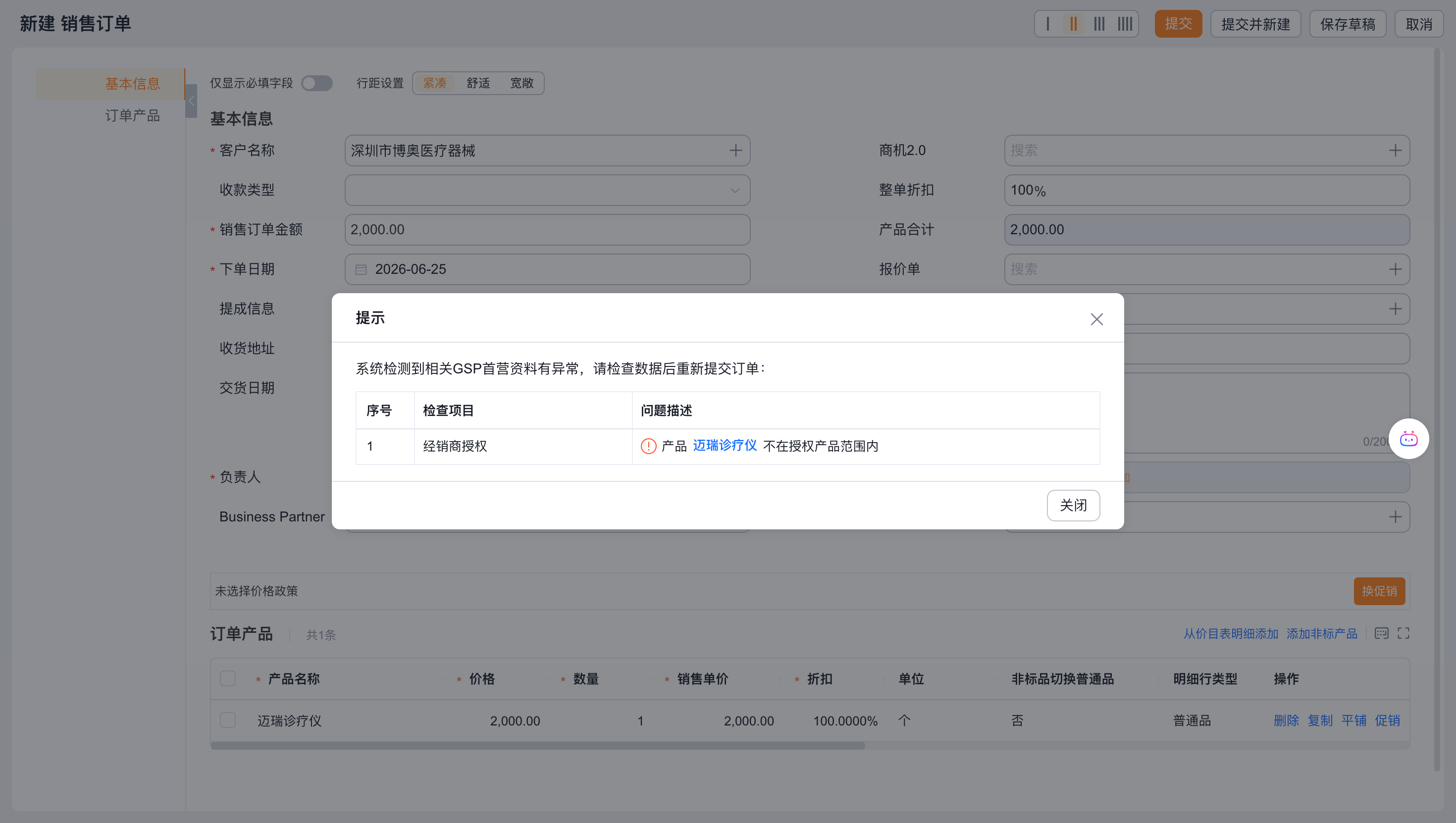Screen dimensions: 1456x823
Task: Open the 迈瑞诊疗仪 product link in the dialog
Action: (x=725, y=445)
